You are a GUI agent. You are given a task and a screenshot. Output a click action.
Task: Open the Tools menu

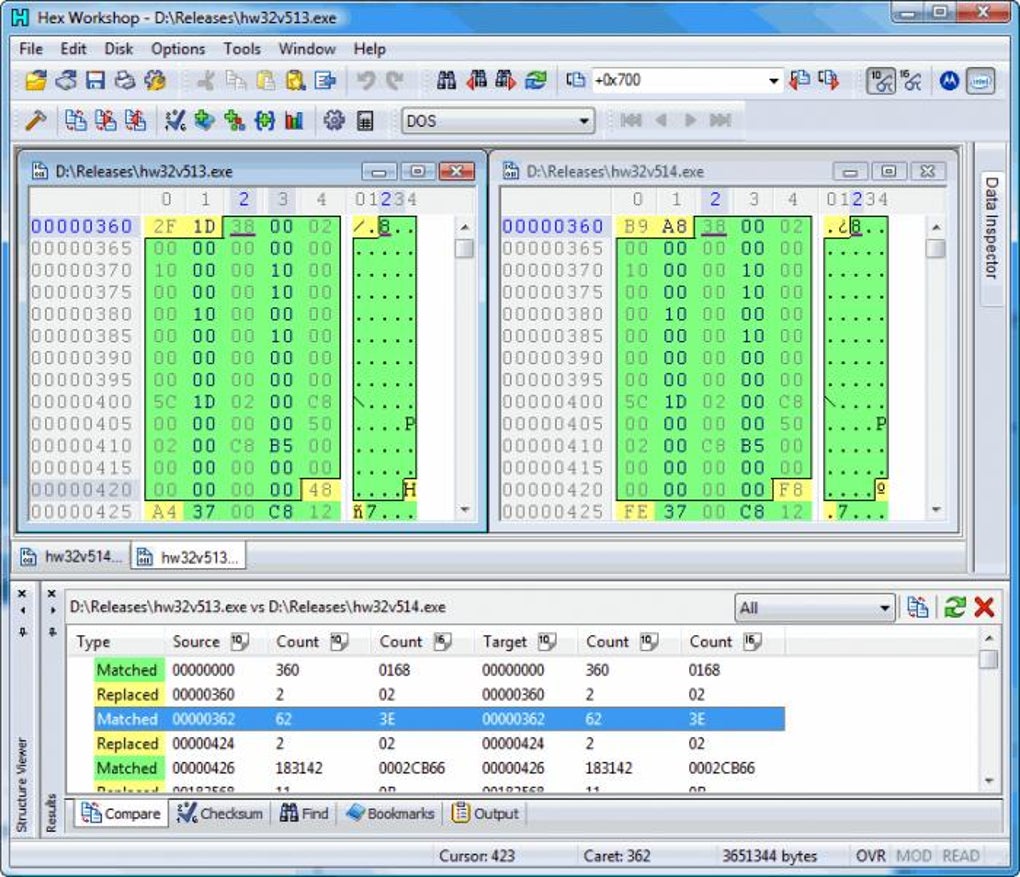pos(242,49)
